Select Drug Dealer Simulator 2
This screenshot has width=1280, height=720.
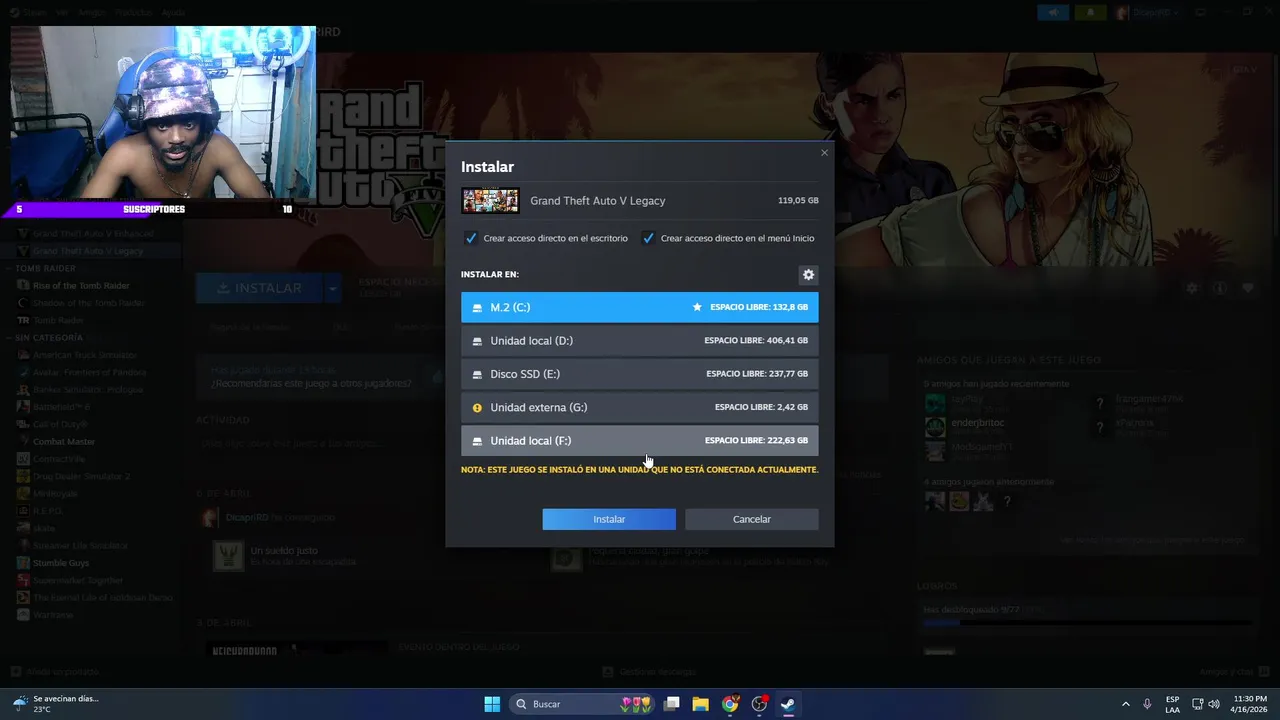coord(81,476)
